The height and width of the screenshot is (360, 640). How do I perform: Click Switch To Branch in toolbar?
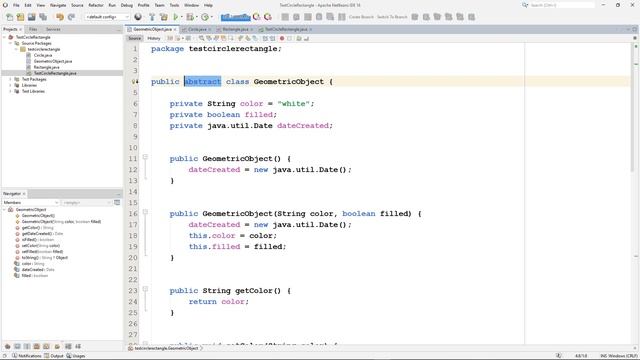point(392,17)
